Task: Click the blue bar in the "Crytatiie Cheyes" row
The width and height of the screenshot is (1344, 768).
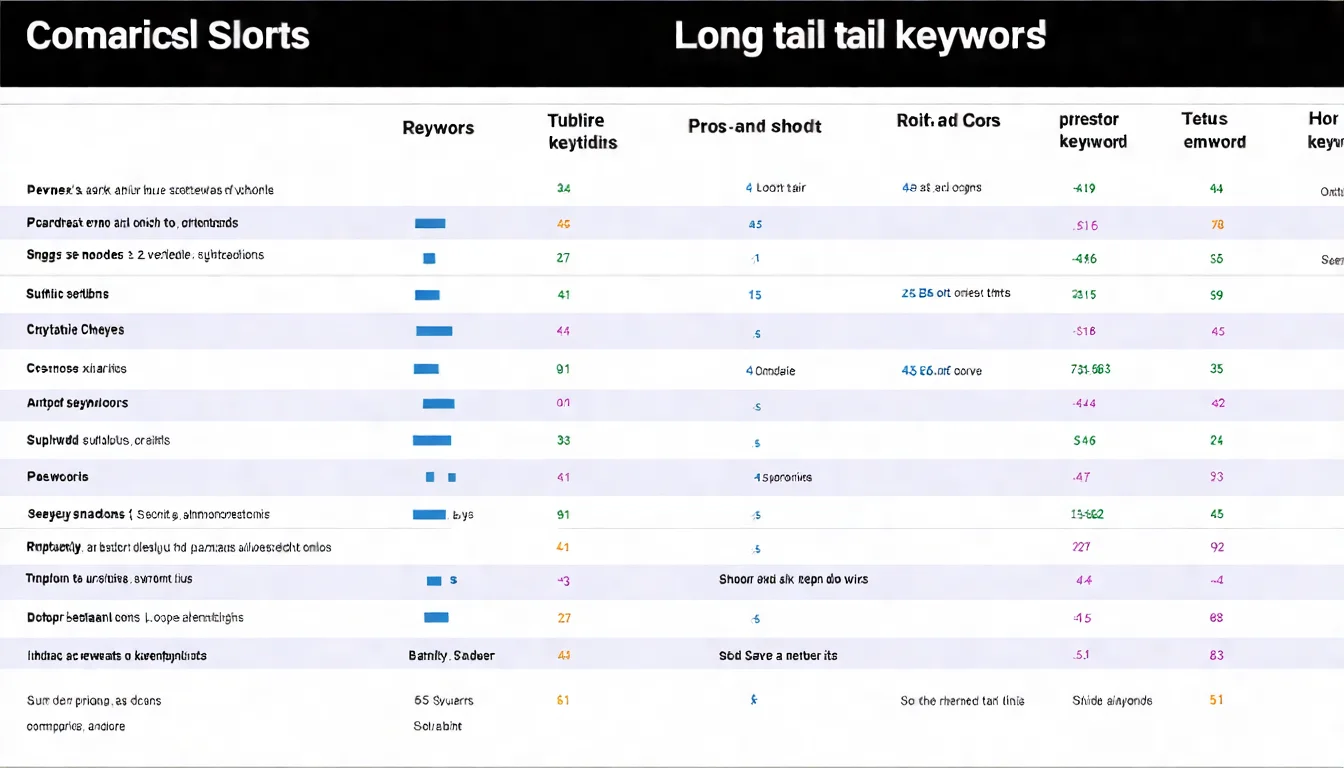Action: (x=434, y=331)
